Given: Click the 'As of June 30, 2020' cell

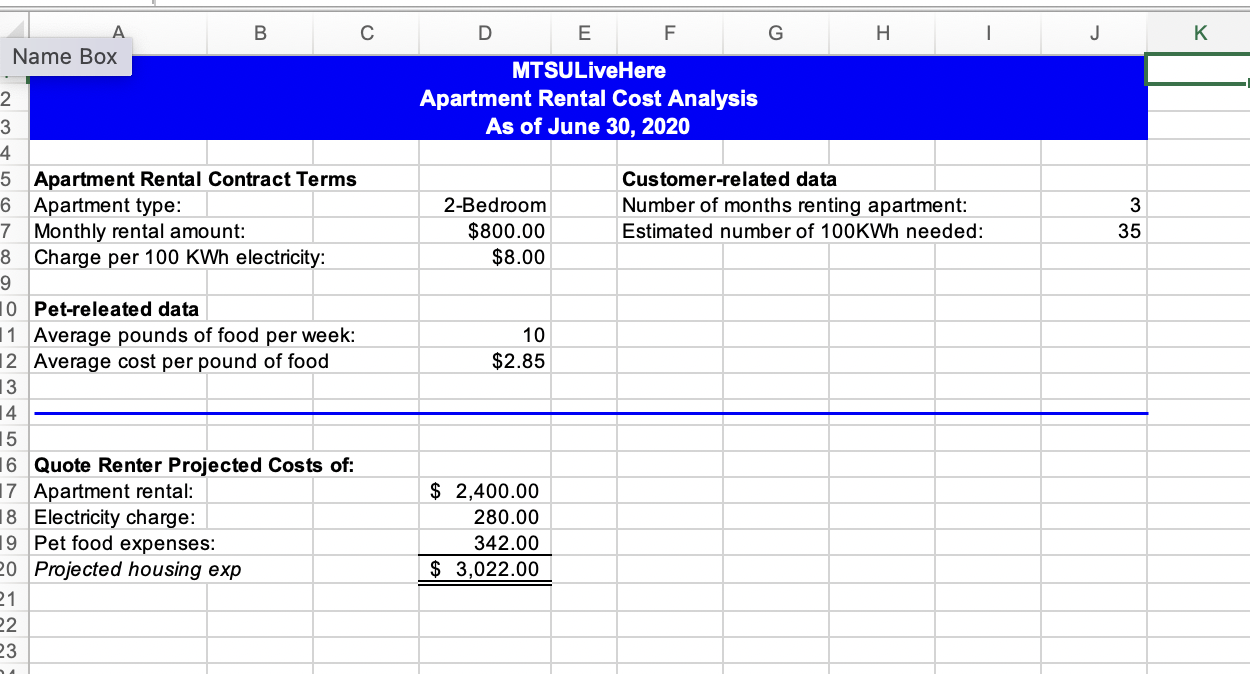Looking at the screenshot, I should [588, 127].
